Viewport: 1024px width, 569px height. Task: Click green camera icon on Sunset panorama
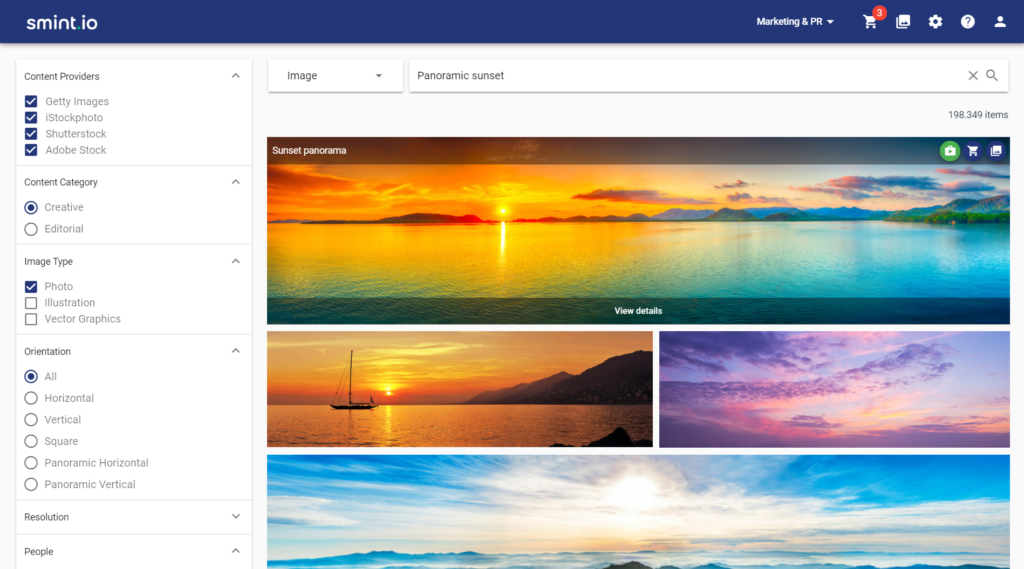950,151
